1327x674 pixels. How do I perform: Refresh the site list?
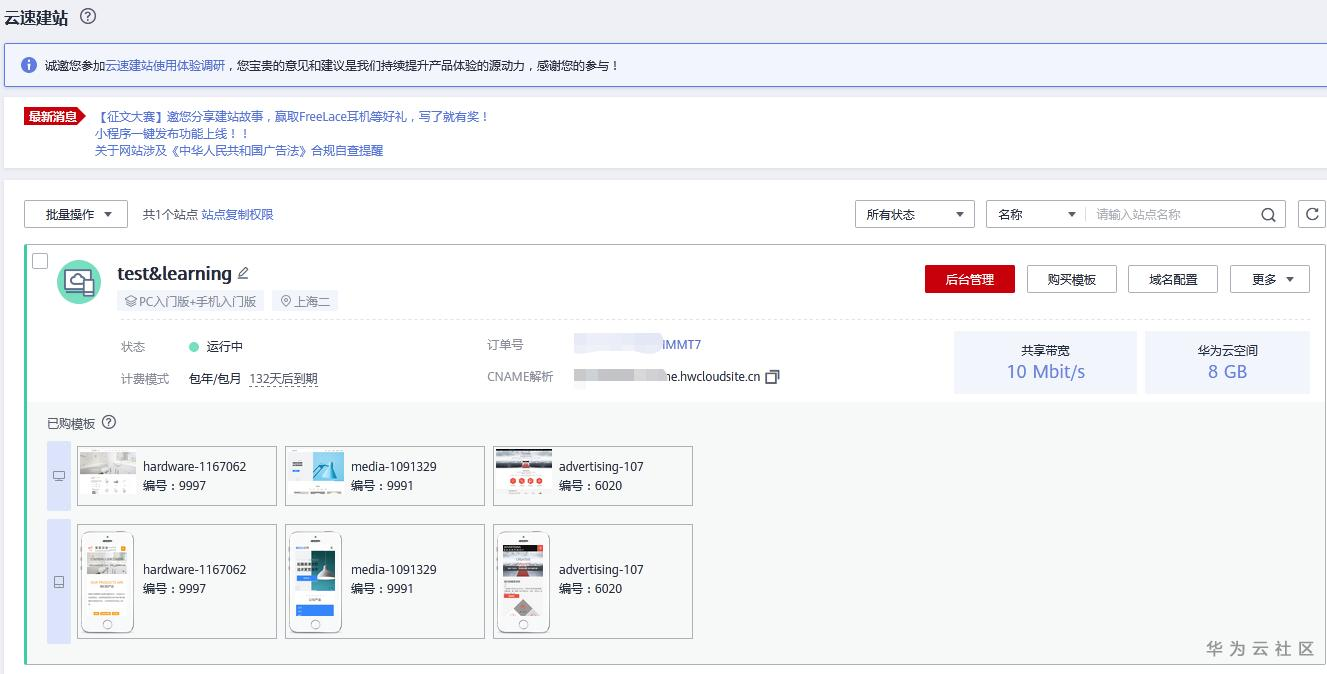1311,214
